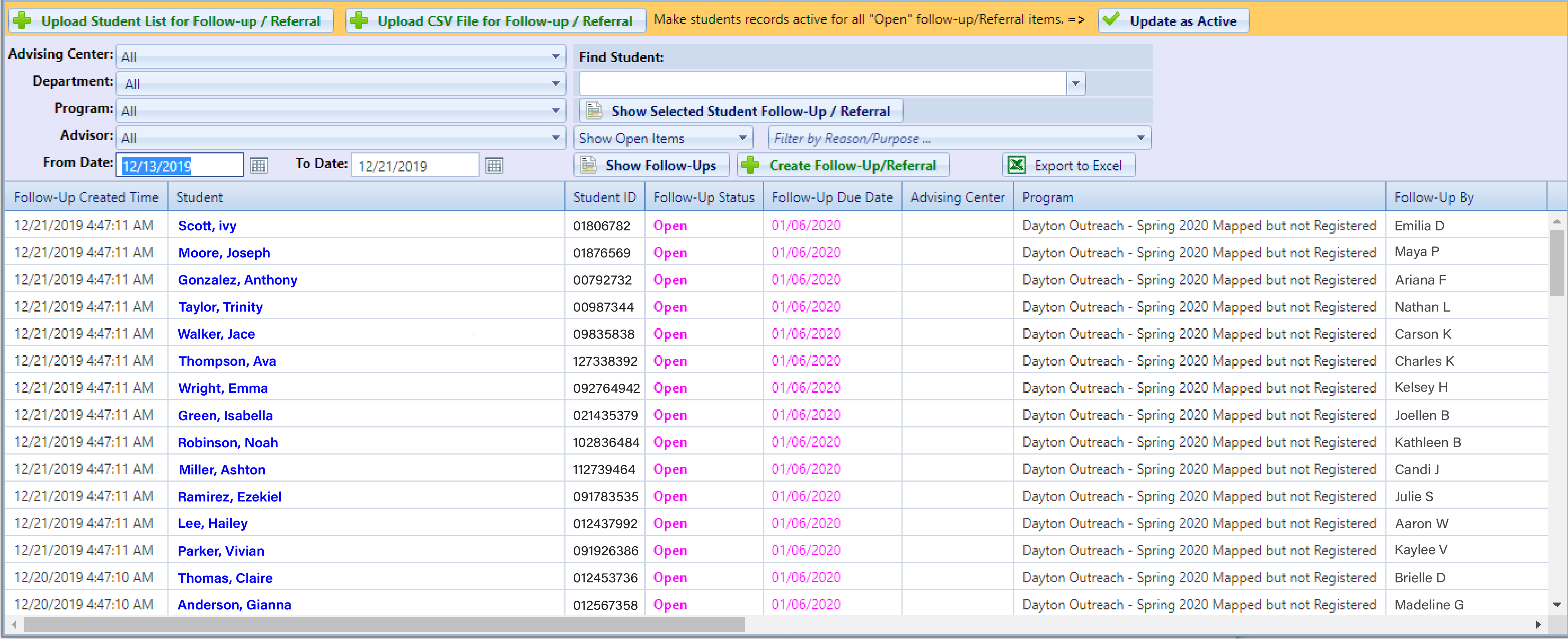Open the To Date calendar picker icon
1568x639 pixels.
(x=494, y=166)
